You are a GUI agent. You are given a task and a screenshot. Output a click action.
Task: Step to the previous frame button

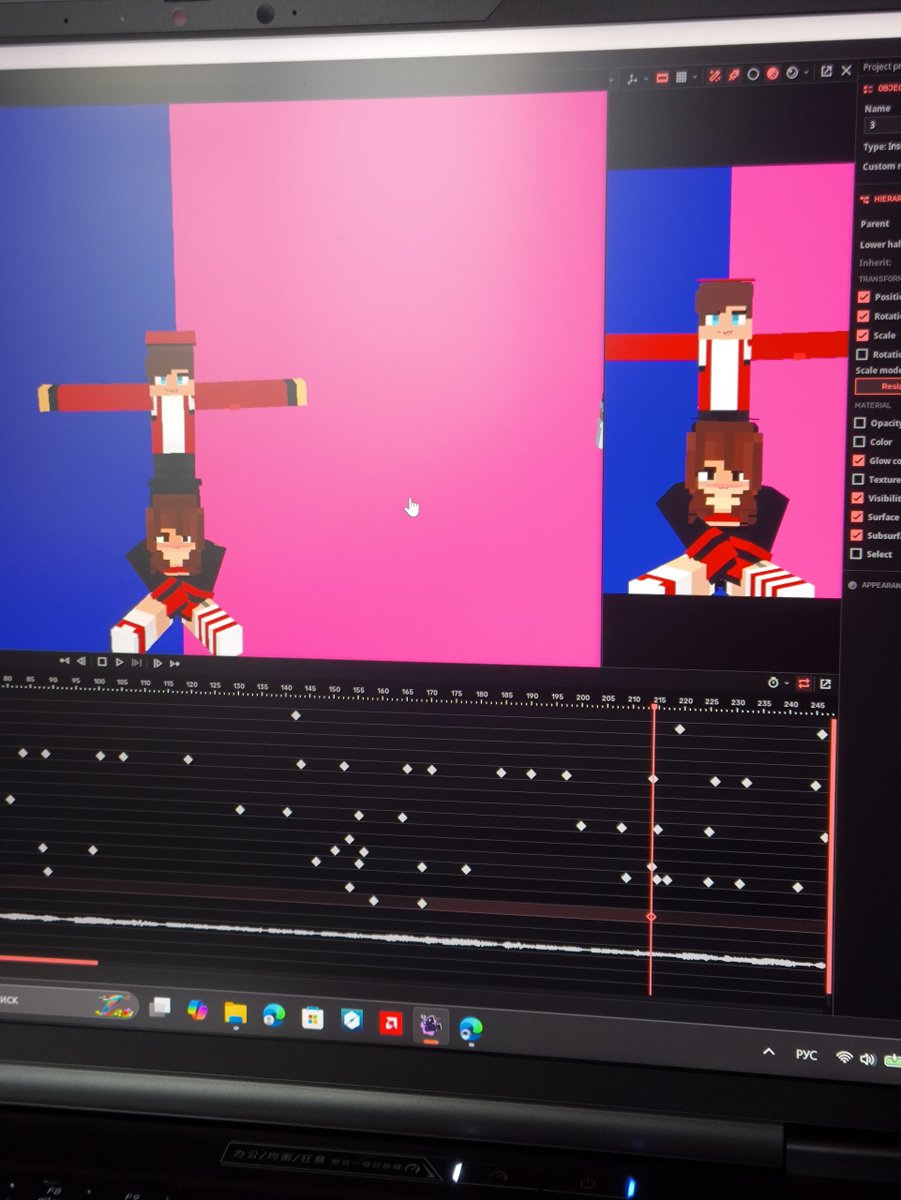tap(81, 661)
